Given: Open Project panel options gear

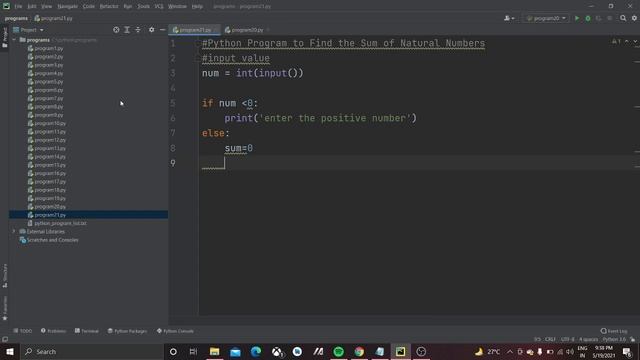Looking at the screenshot, I should click(151, 30).
